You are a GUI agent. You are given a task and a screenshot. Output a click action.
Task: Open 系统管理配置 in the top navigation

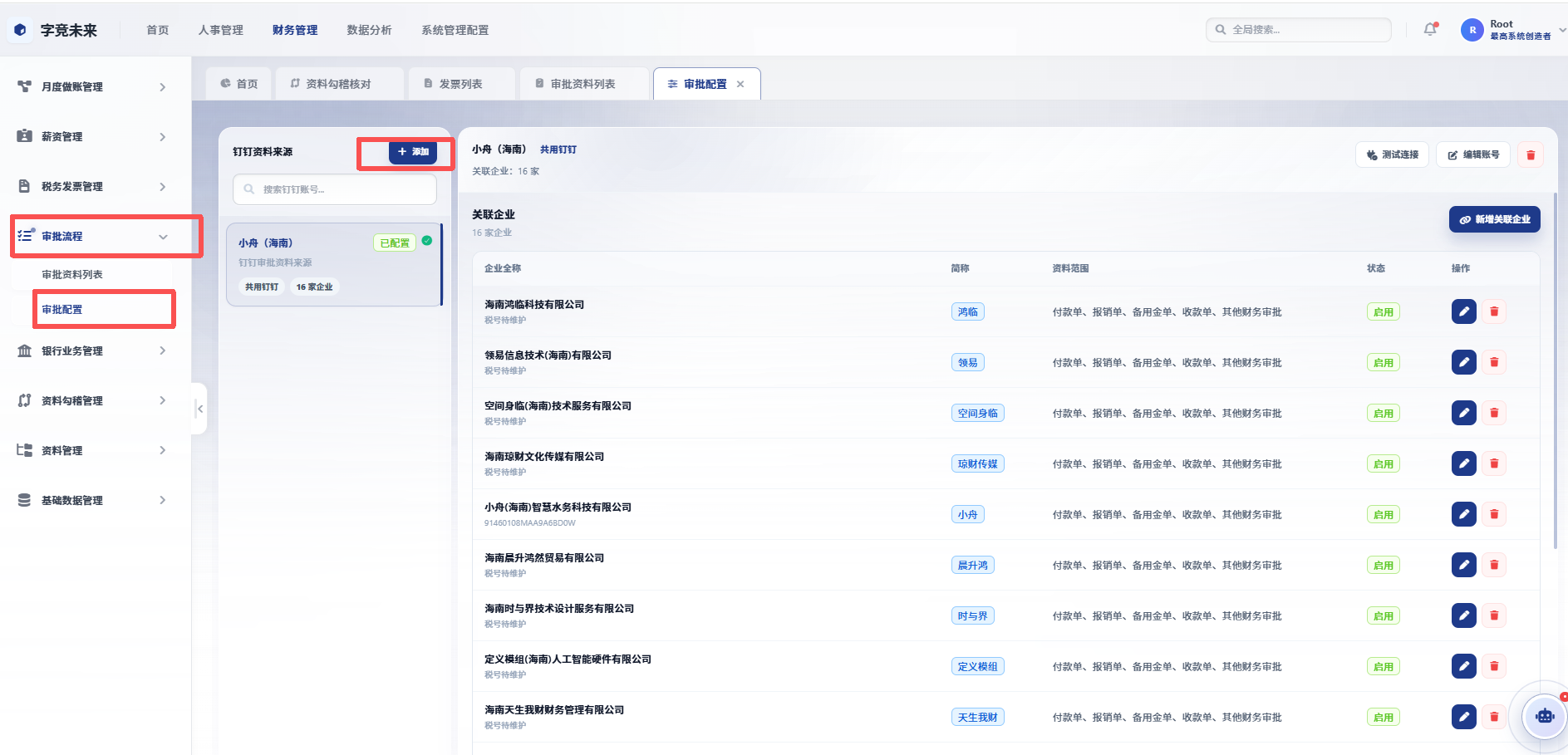(455, 30)
